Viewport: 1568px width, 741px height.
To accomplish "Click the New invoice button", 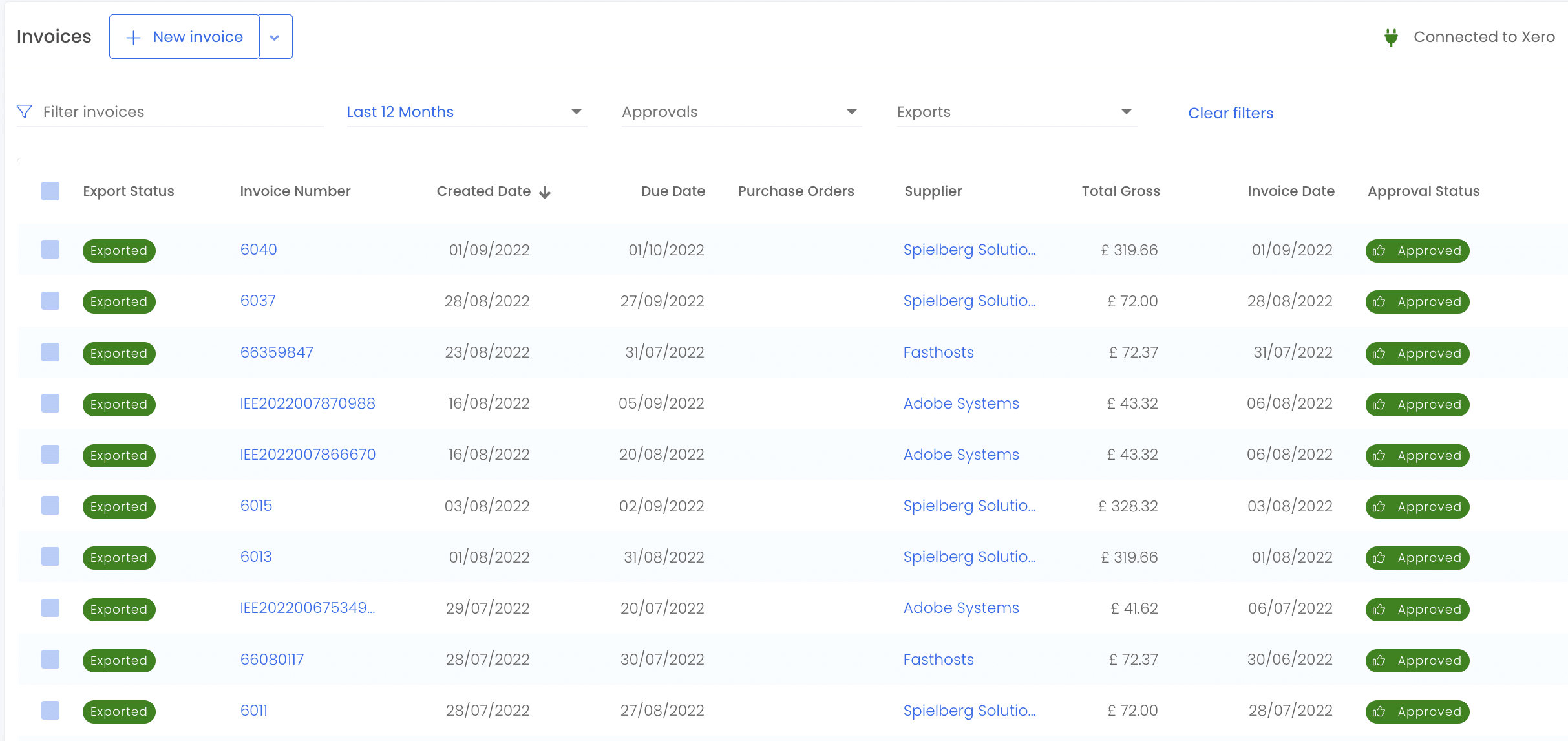I will pyautogui.click(x=184, y=37).
